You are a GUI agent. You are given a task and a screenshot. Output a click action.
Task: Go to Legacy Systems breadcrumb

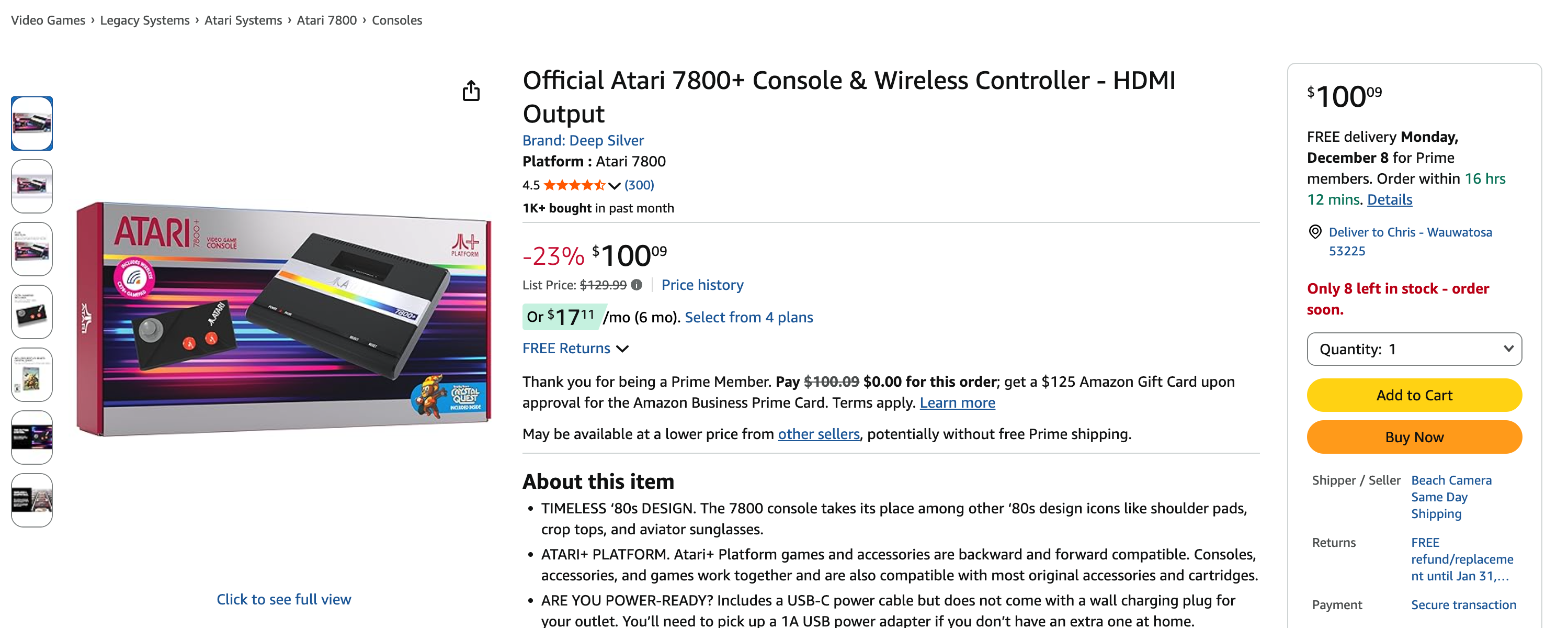145,20
